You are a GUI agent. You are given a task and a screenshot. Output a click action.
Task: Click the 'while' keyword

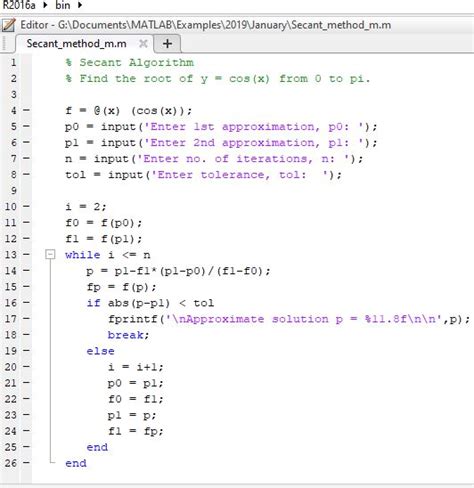pos(83,255)
